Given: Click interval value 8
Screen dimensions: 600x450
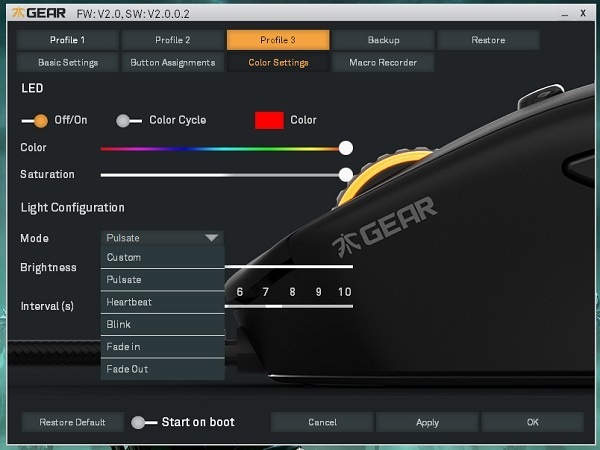Looking at the screenshot, I should 292,292.
